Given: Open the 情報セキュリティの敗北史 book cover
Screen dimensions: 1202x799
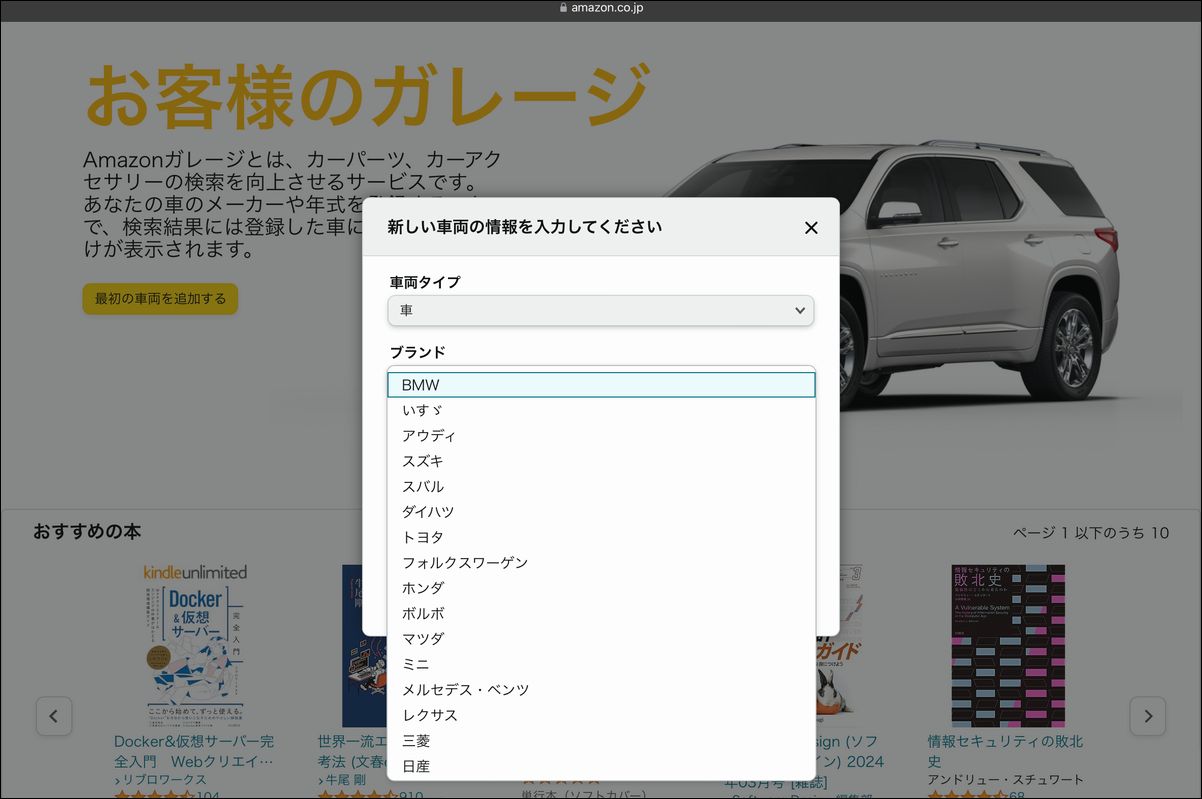Looking at the screenshot, I should pyautogui.click(x=1008, y=646).
